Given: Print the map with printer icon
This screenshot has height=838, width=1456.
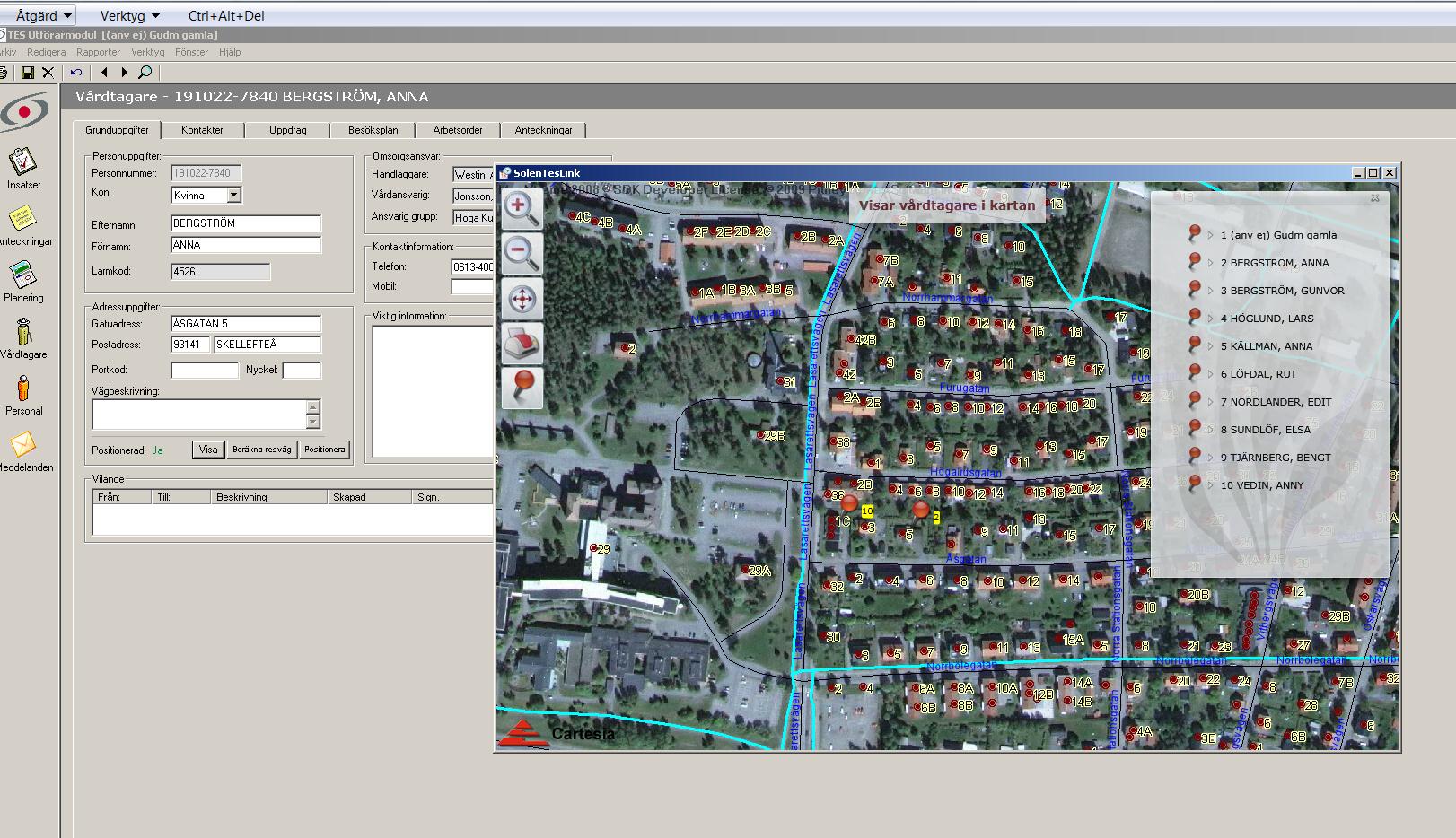Looking at the screenshot, I should (x=522, y=344).
